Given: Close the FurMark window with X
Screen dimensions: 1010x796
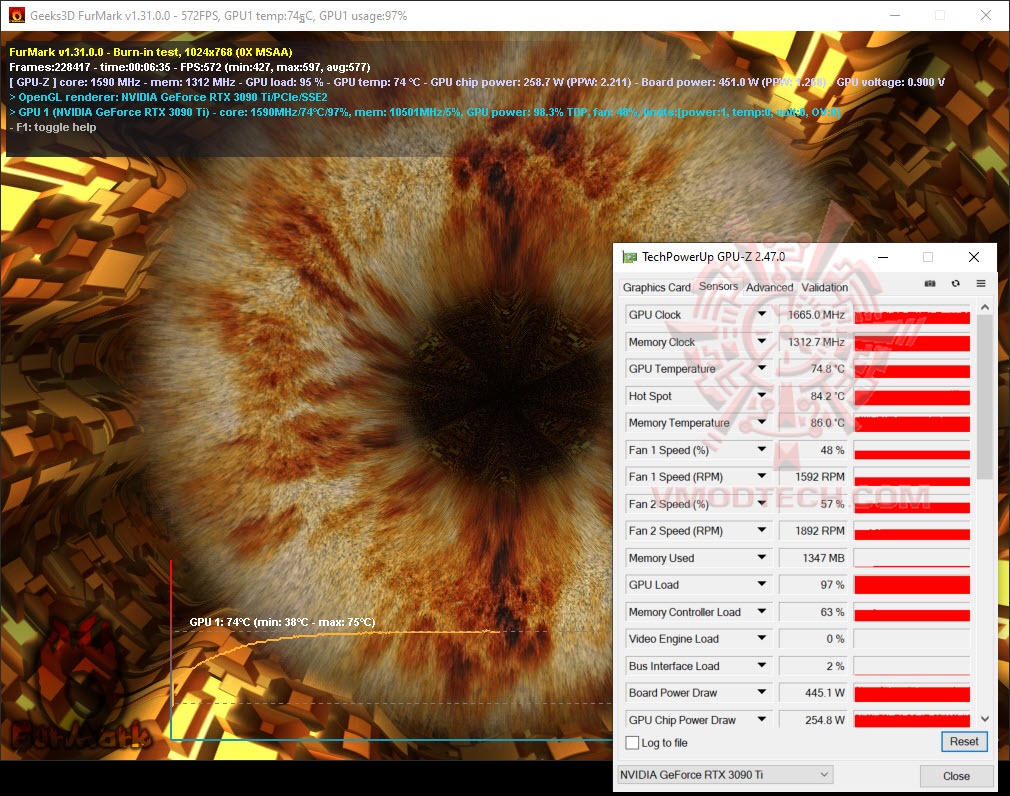Looking at the screenshot, I should click(986, 15).
